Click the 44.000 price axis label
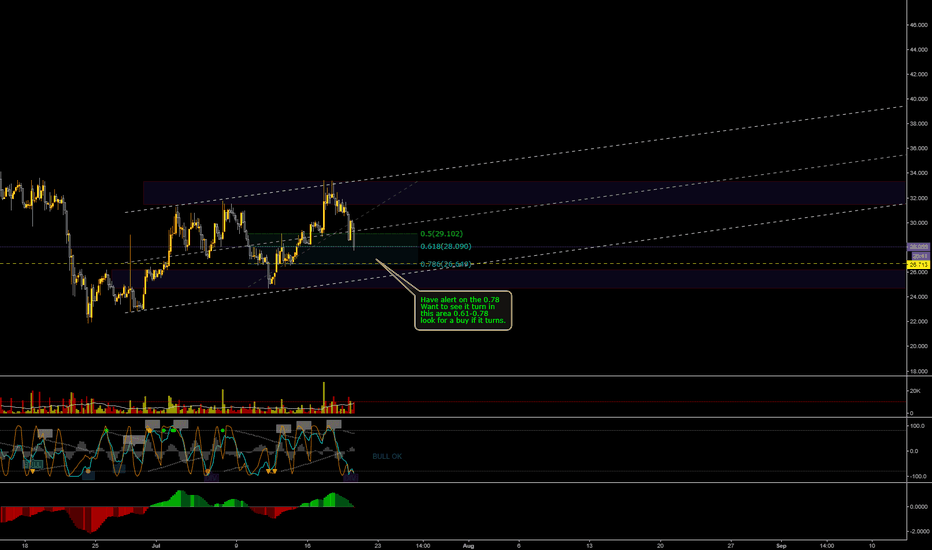Screen dimensions: 932x550 pos(918,50)
